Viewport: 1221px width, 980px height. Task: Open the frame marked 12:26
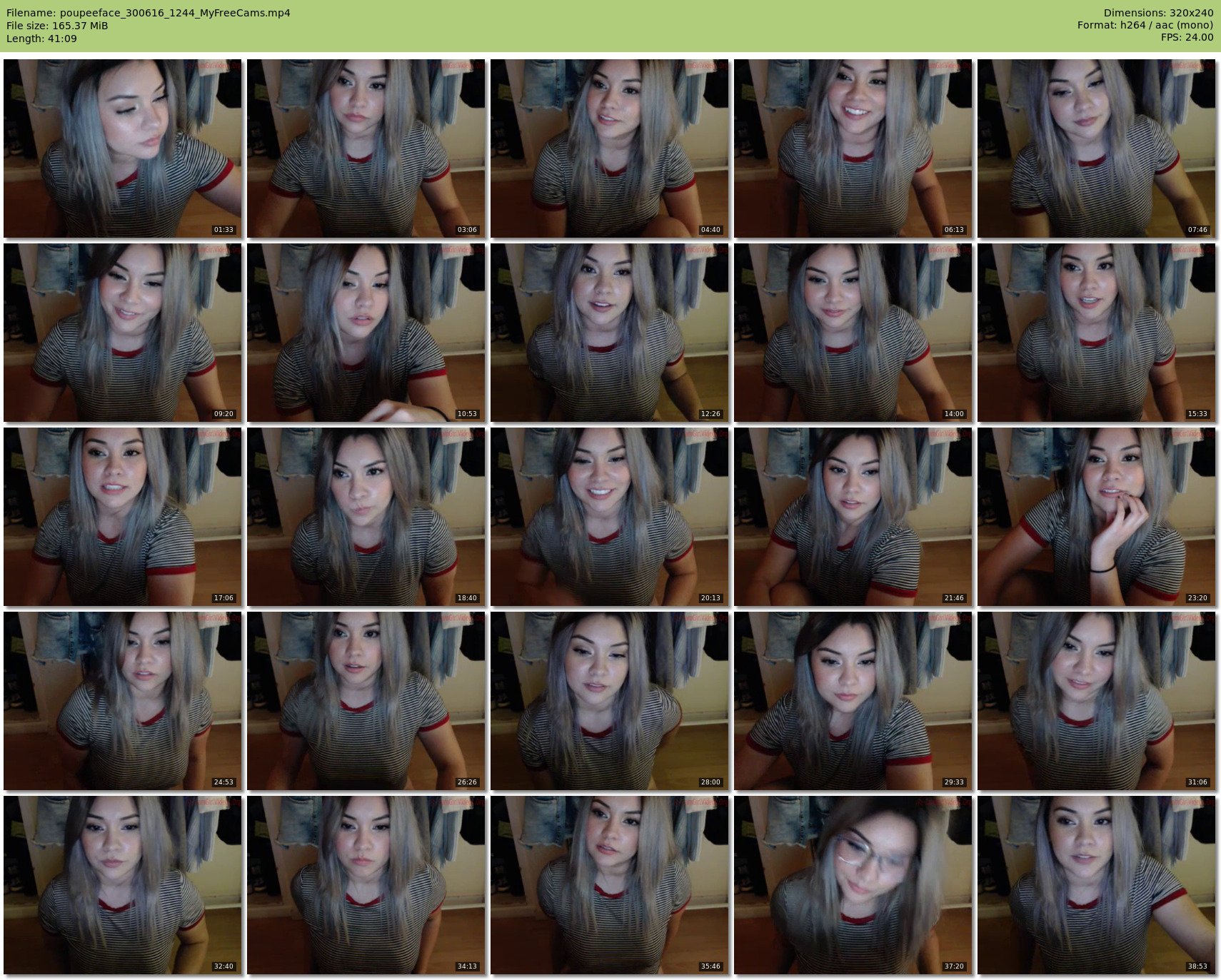pyautogui.click(x=610, y=333)
